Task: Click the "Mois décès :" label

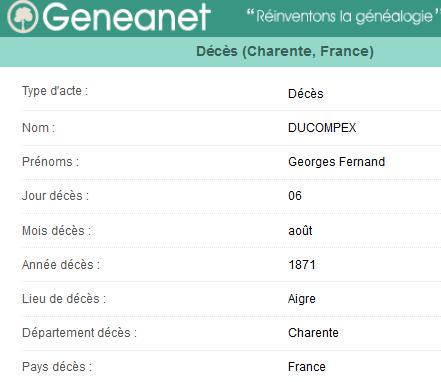Action: 56,231
